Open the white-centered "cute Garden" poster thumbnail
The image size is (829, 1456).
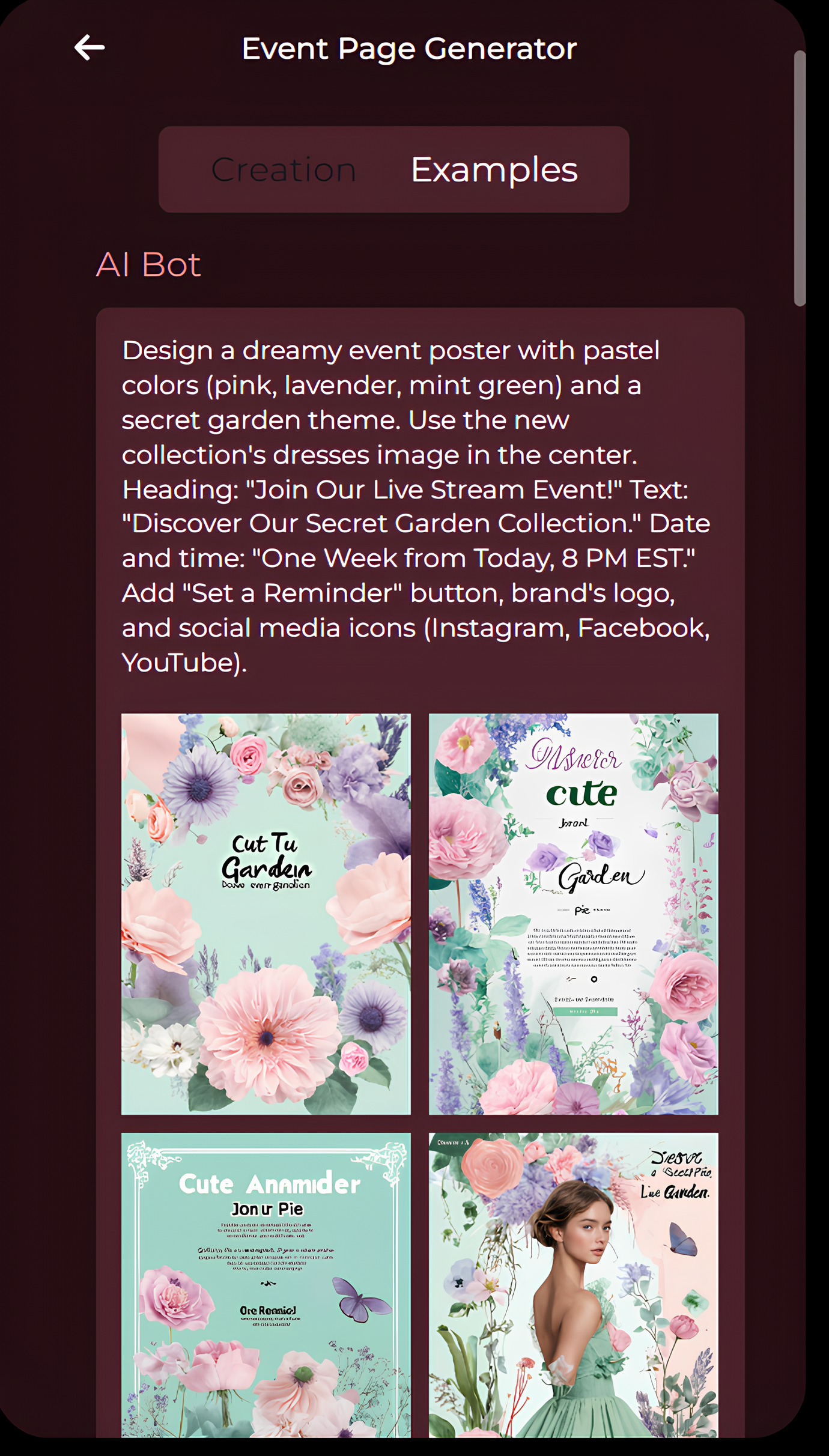[x=574, y=914]
